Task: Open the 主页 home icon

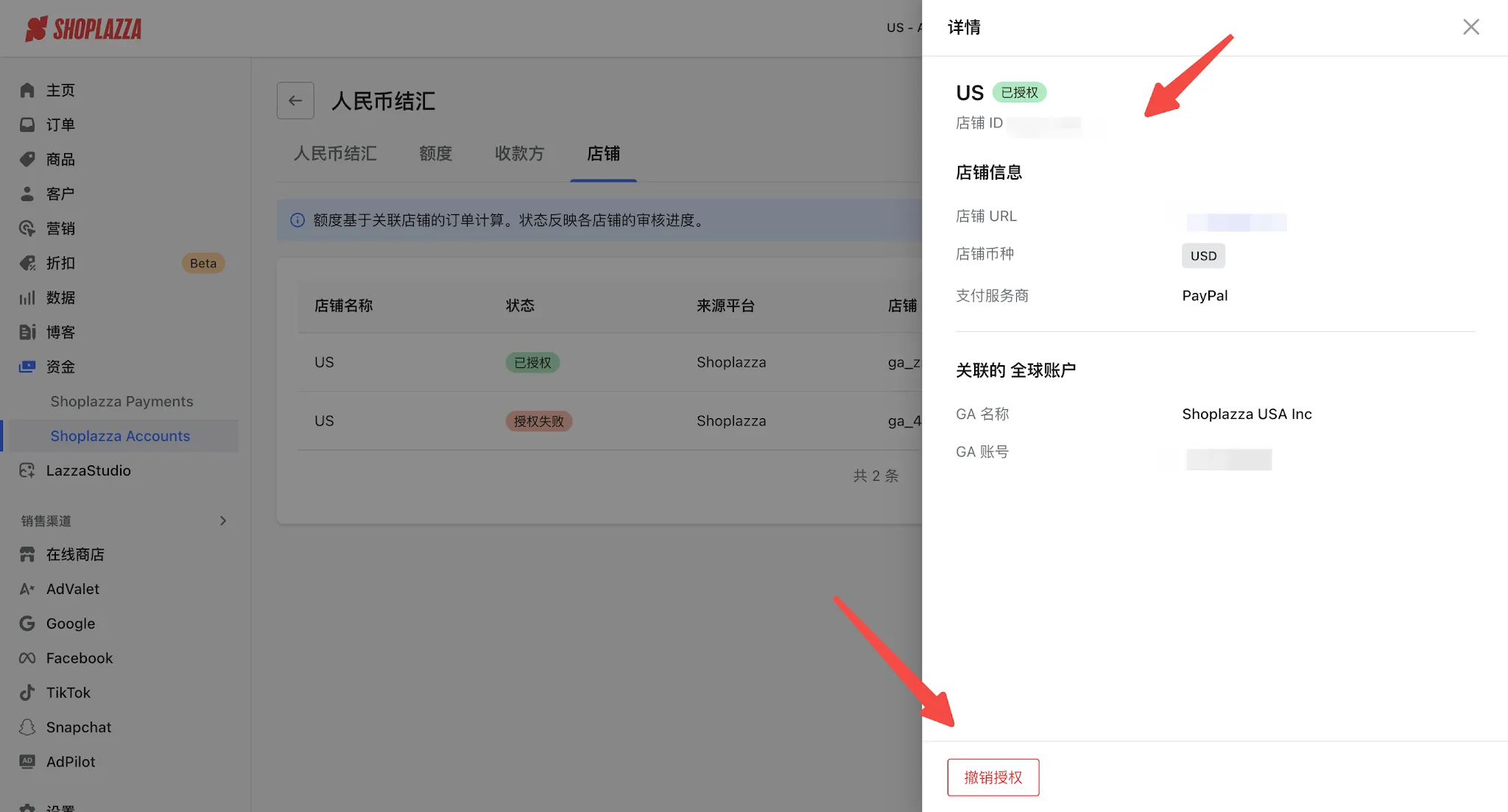Action: point(27,90)
